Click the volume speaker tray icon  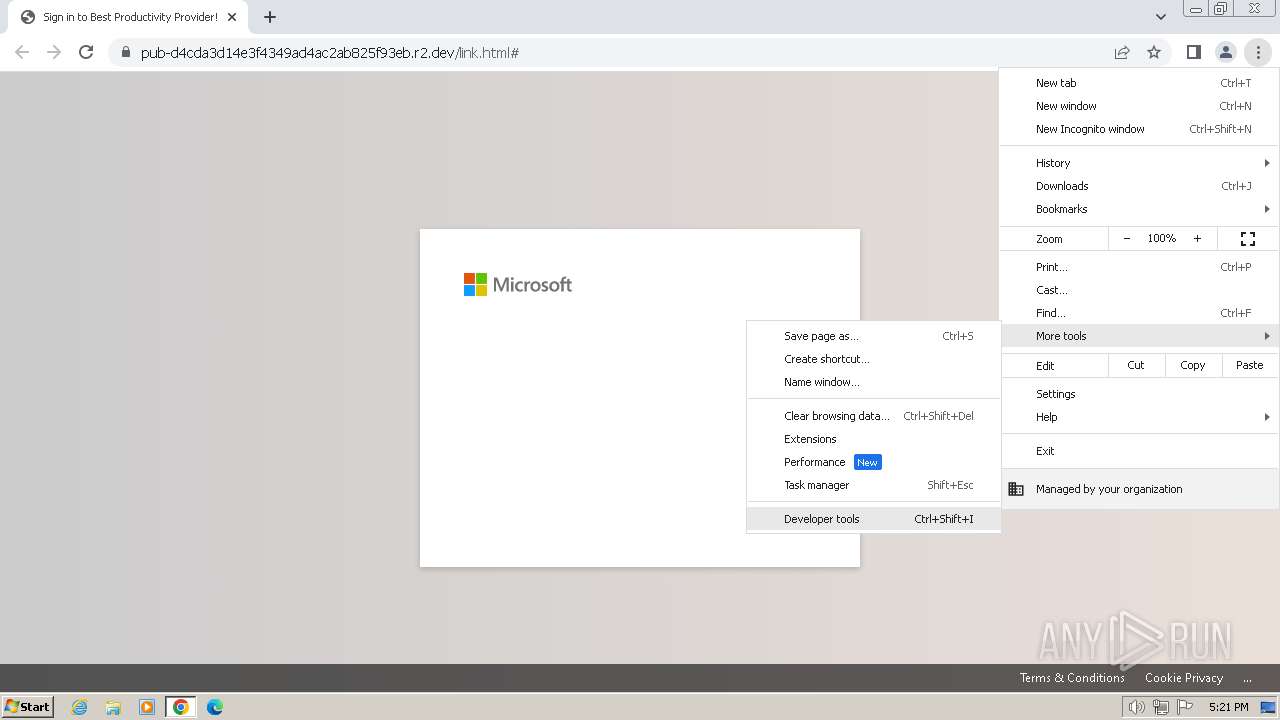pyautogui.click(x=1137, y=707)
